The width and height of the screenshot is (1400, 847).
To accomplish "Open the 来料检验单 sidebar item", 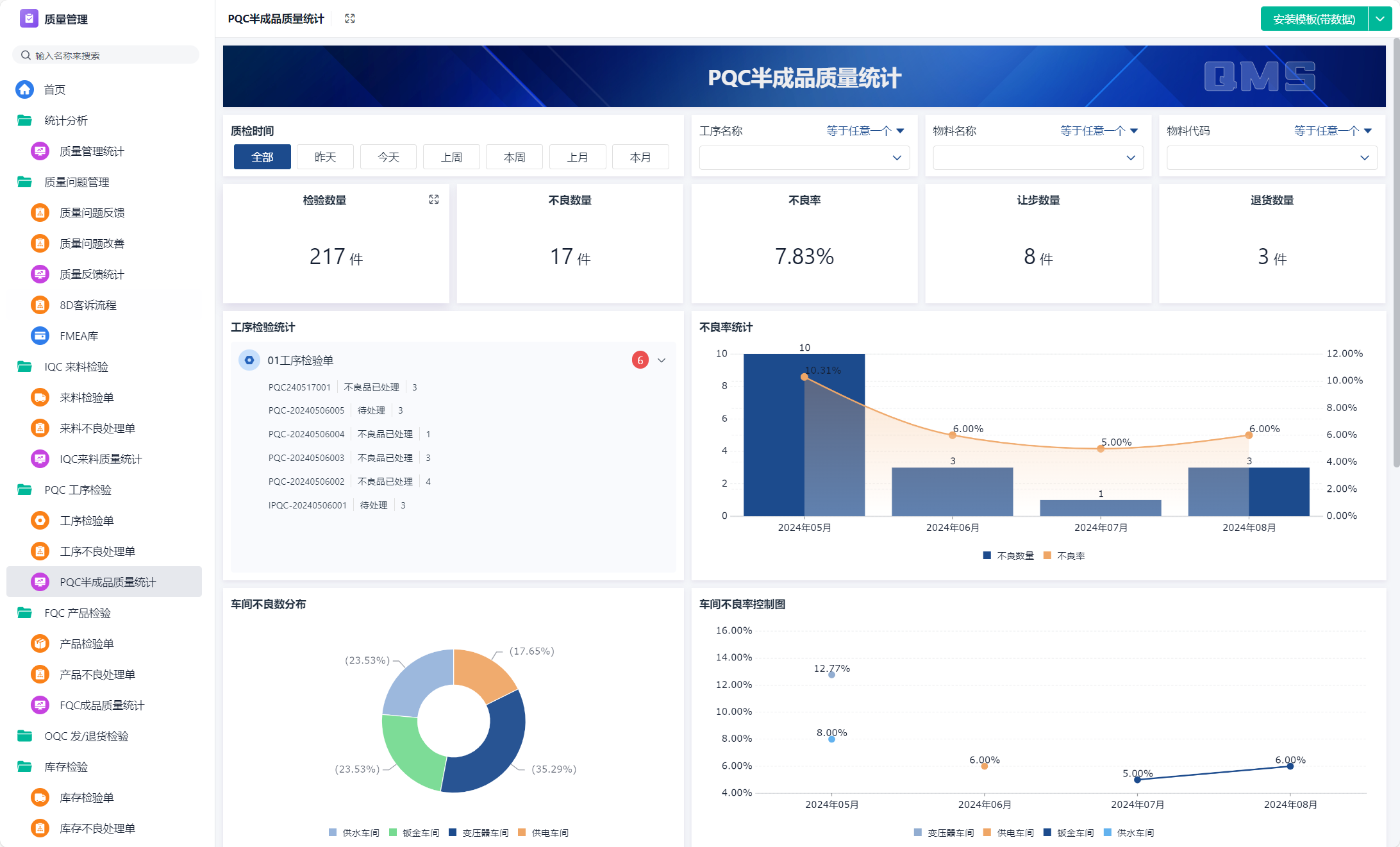I will tap(87, 398).
